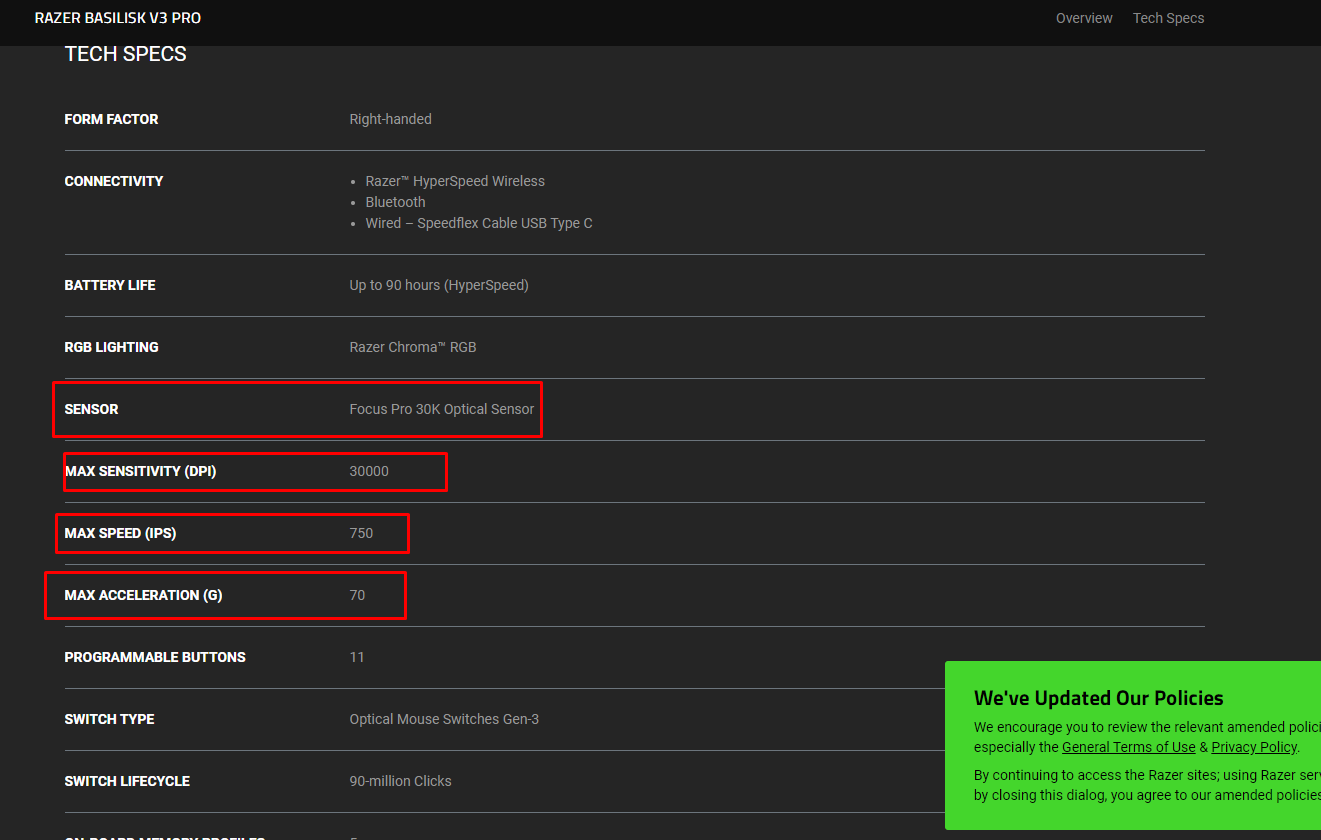
Task: Select the SWITCH TYPE label
Action: 109,719
